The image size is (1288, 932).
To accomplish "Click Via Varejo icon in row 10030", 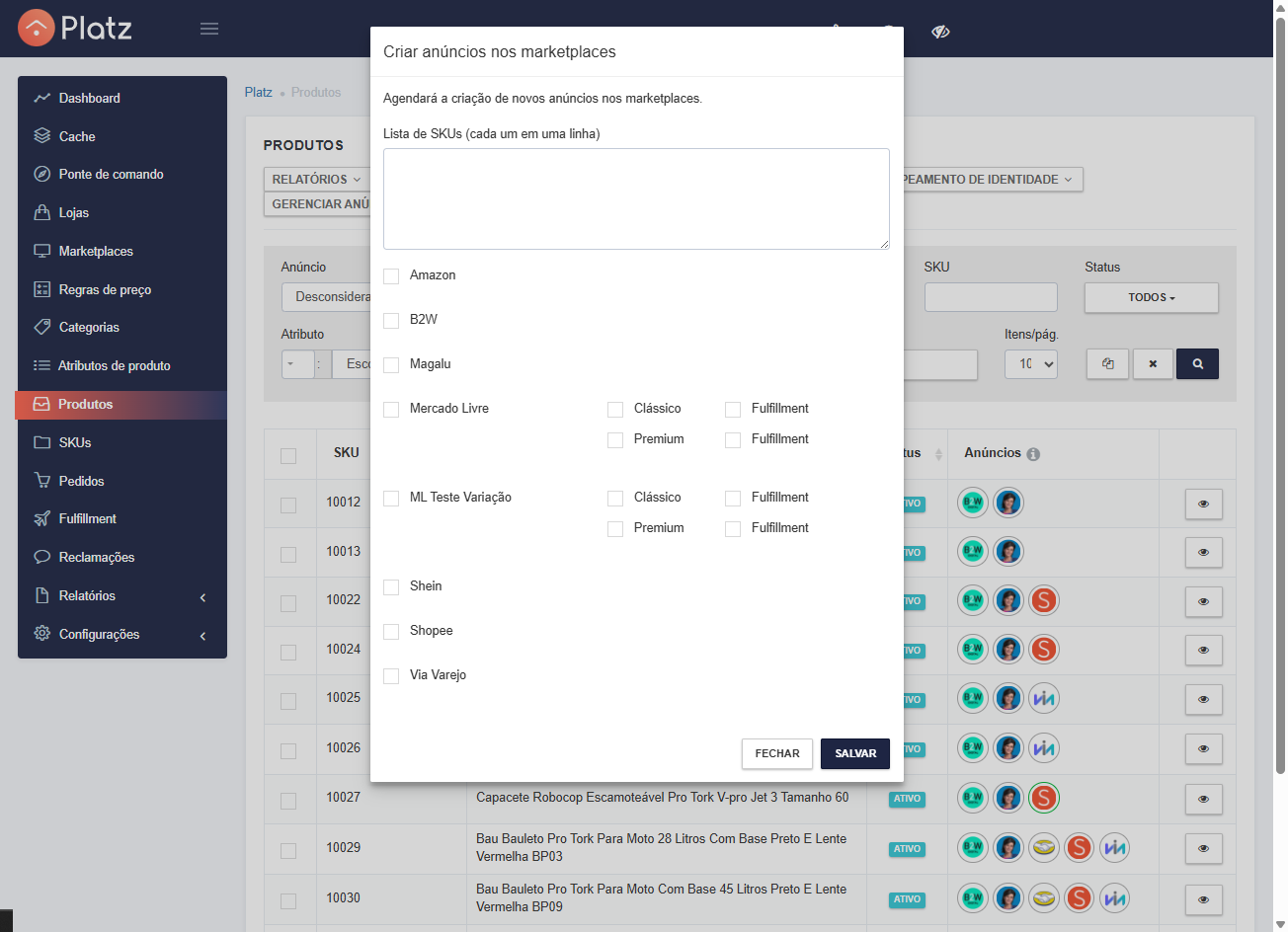I will [x=1115, y=898].
